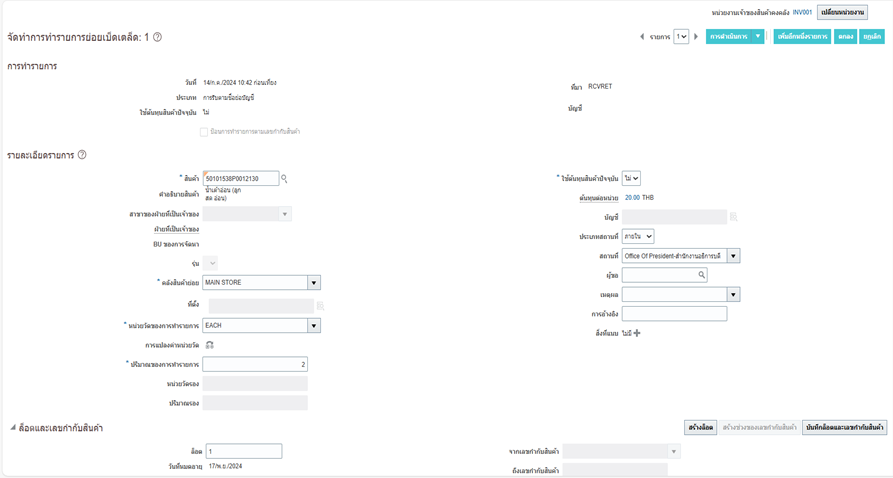Click the การอ้างอิง reference input field
This screenshot has width=893, height=478.
pyautogui.click(x=674, y=313)
